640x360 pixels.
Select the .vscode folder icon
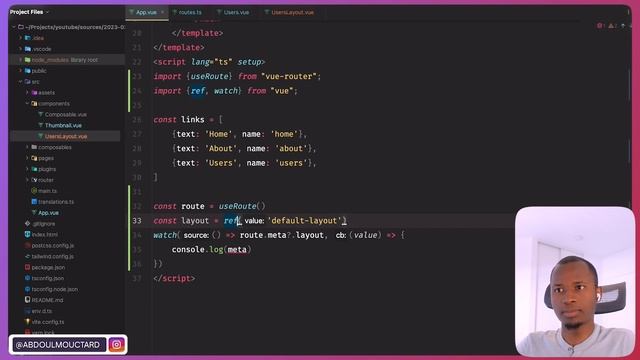pyautogui.click(x=28, y=49)
